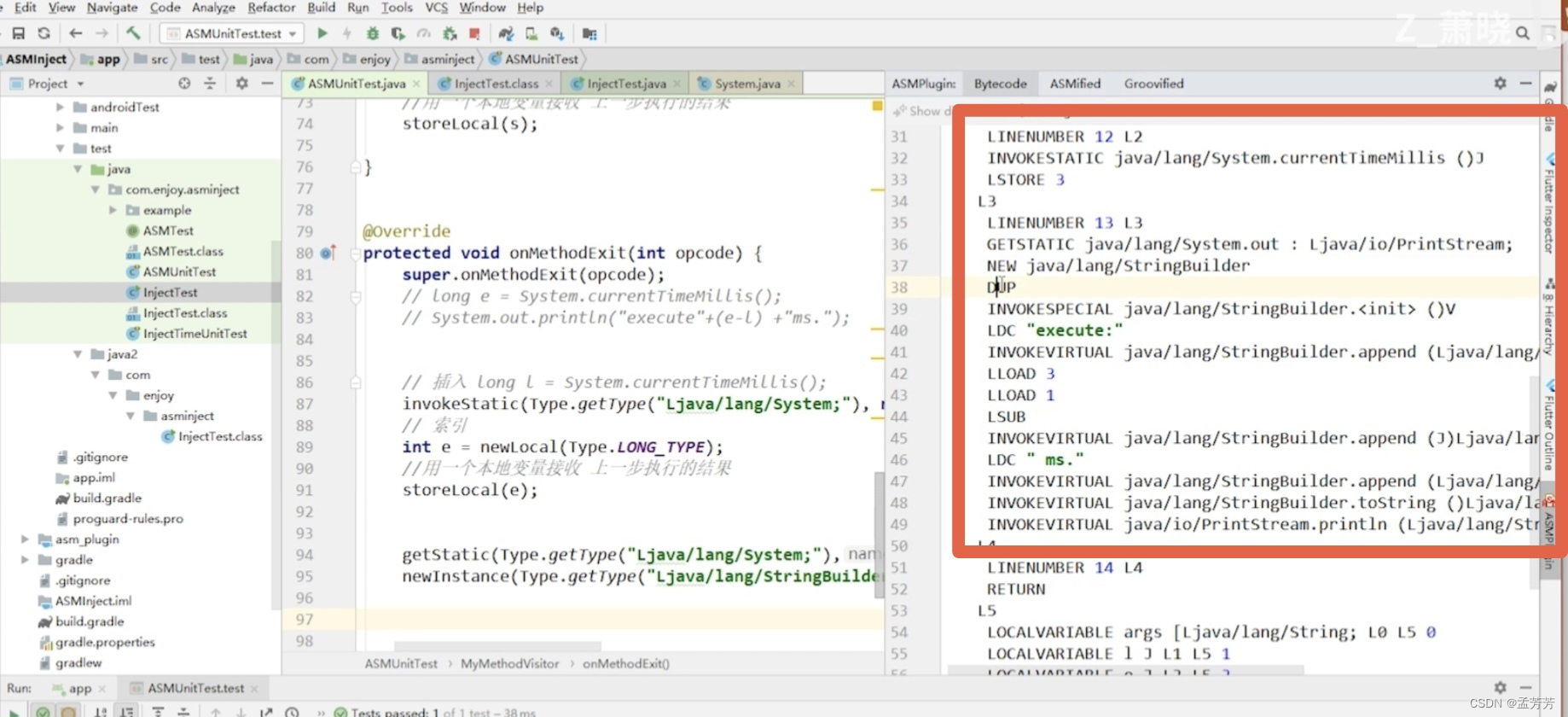Switch to the ASMified tab
Image resolution: width=1568 pixels, height=717 pixels.
point(1075,84)
